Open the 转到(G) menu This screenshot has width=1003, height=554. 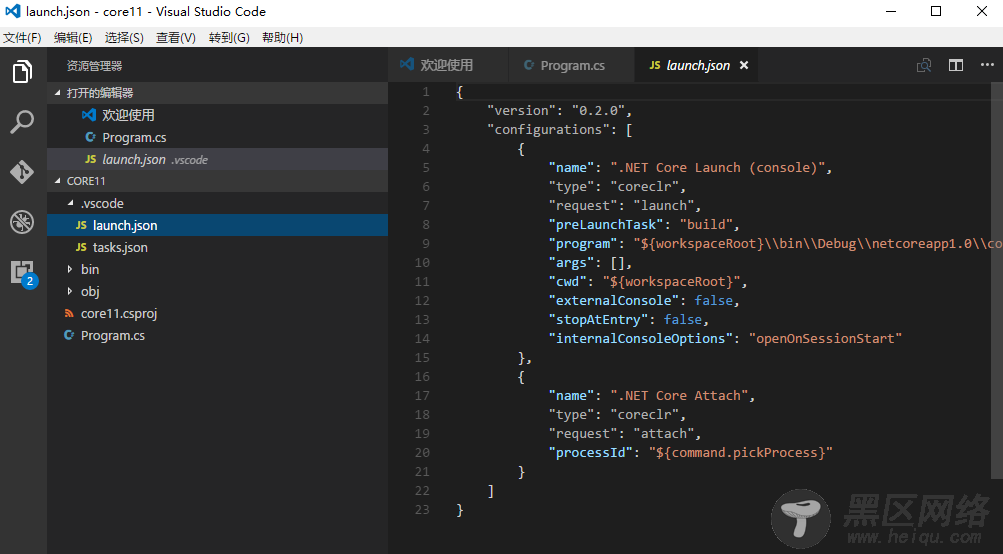pyautogui.click(x=229, y=38)
